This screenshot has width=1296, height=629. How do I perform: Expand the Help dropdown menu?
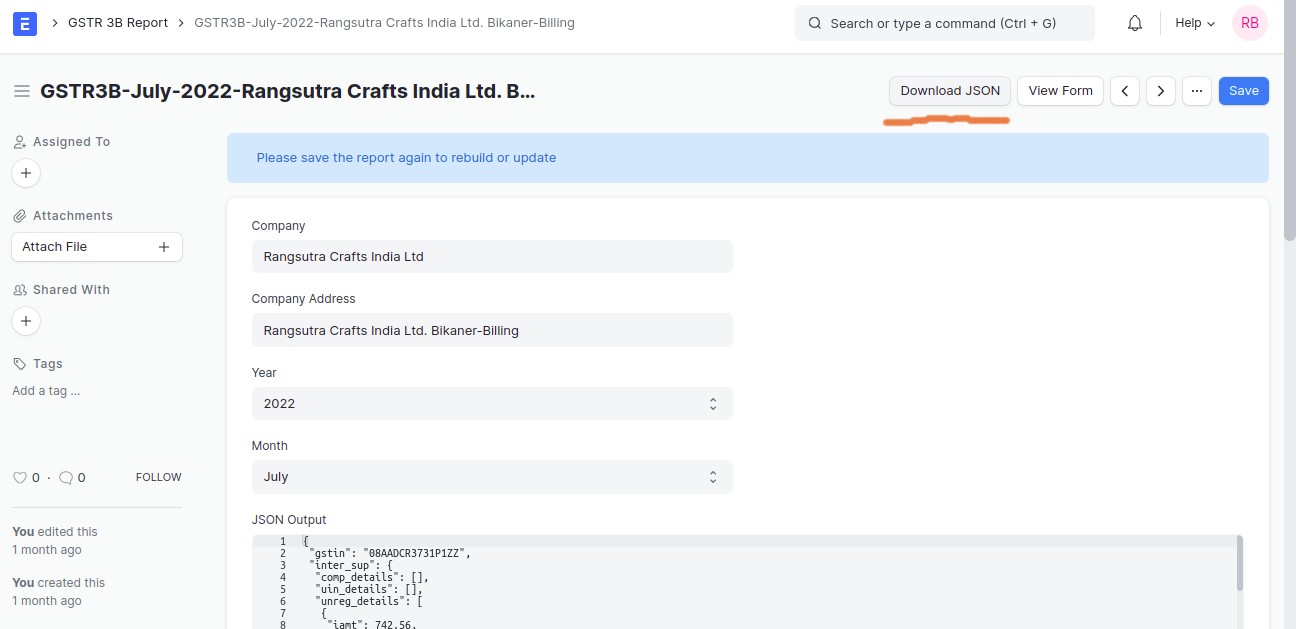(x=1195, y=23)
